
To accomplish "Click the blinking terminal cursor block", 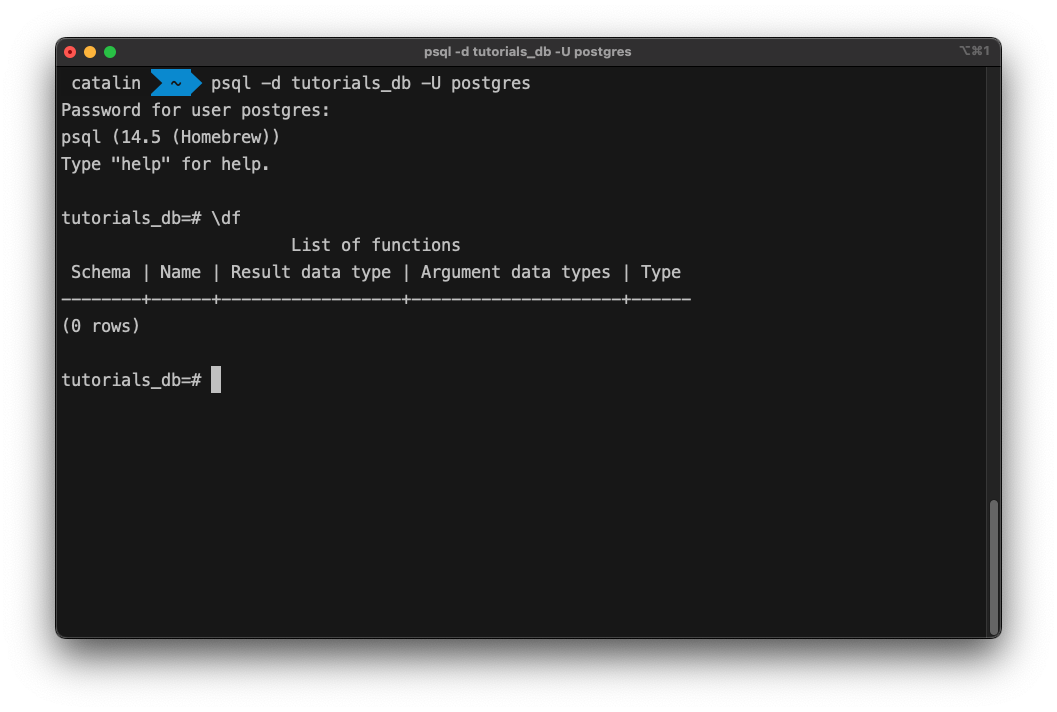I will click(x=214, y=379).
